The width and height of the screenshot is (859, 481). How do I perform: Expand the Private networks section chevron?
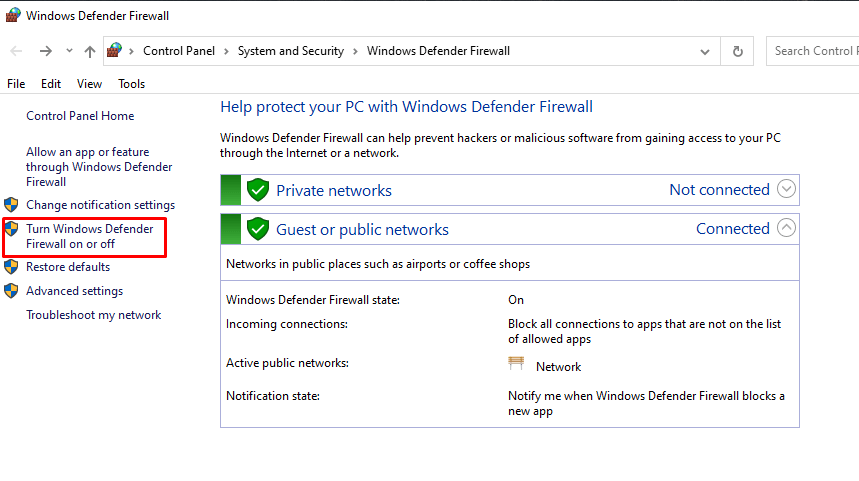(x=786, y=189)
